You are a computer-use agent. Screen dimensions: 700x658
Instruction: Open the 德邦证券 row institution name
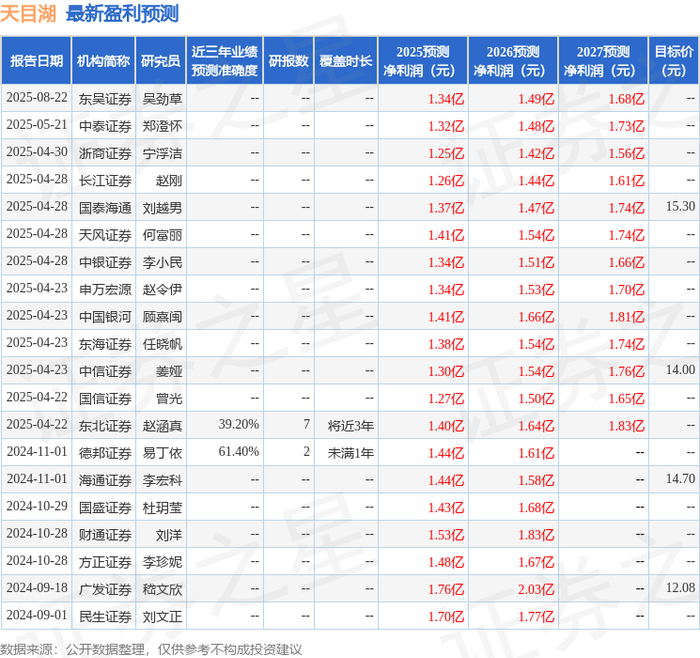point(105,453)
